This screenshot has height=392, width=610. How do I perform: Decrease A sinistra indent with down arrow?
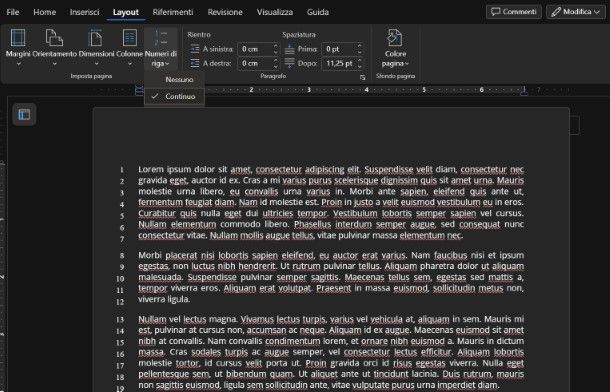pos(276,52)
